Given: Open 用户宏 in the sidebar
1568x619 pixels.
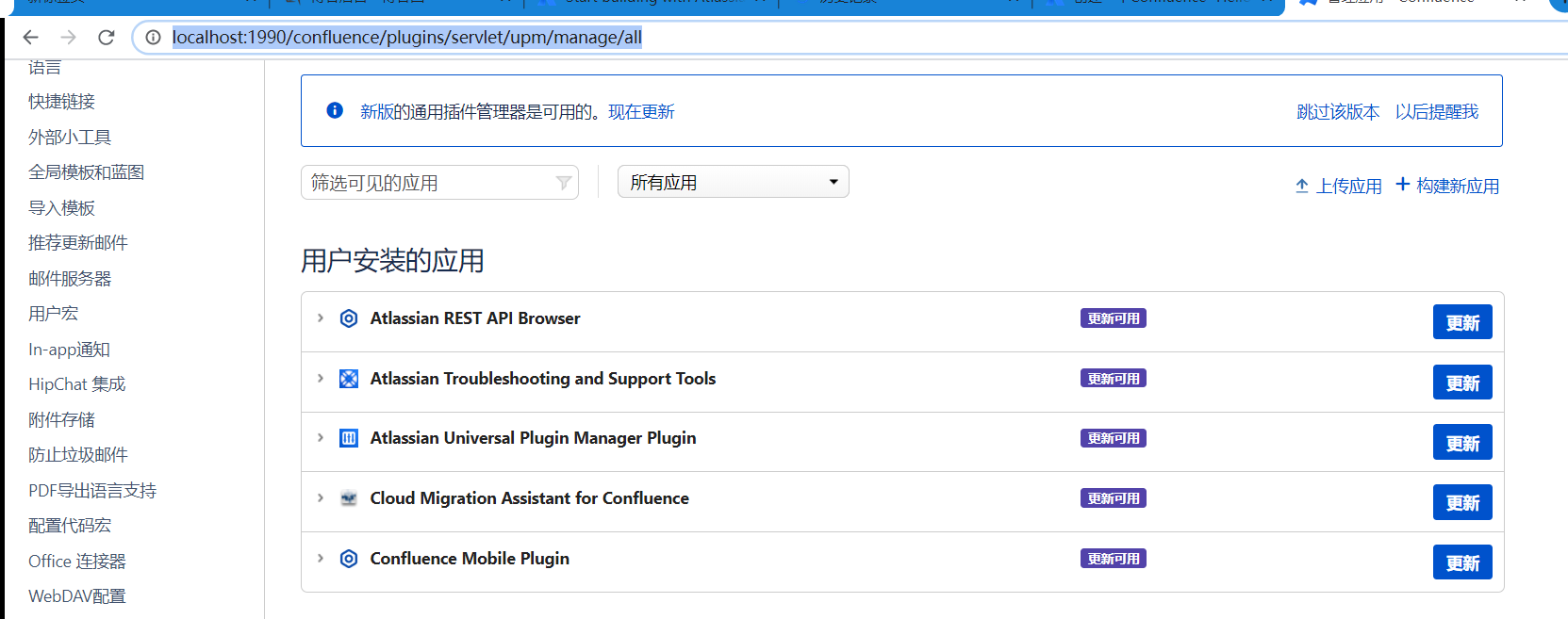Looking at the screenshot, I should tap(53, 314).
